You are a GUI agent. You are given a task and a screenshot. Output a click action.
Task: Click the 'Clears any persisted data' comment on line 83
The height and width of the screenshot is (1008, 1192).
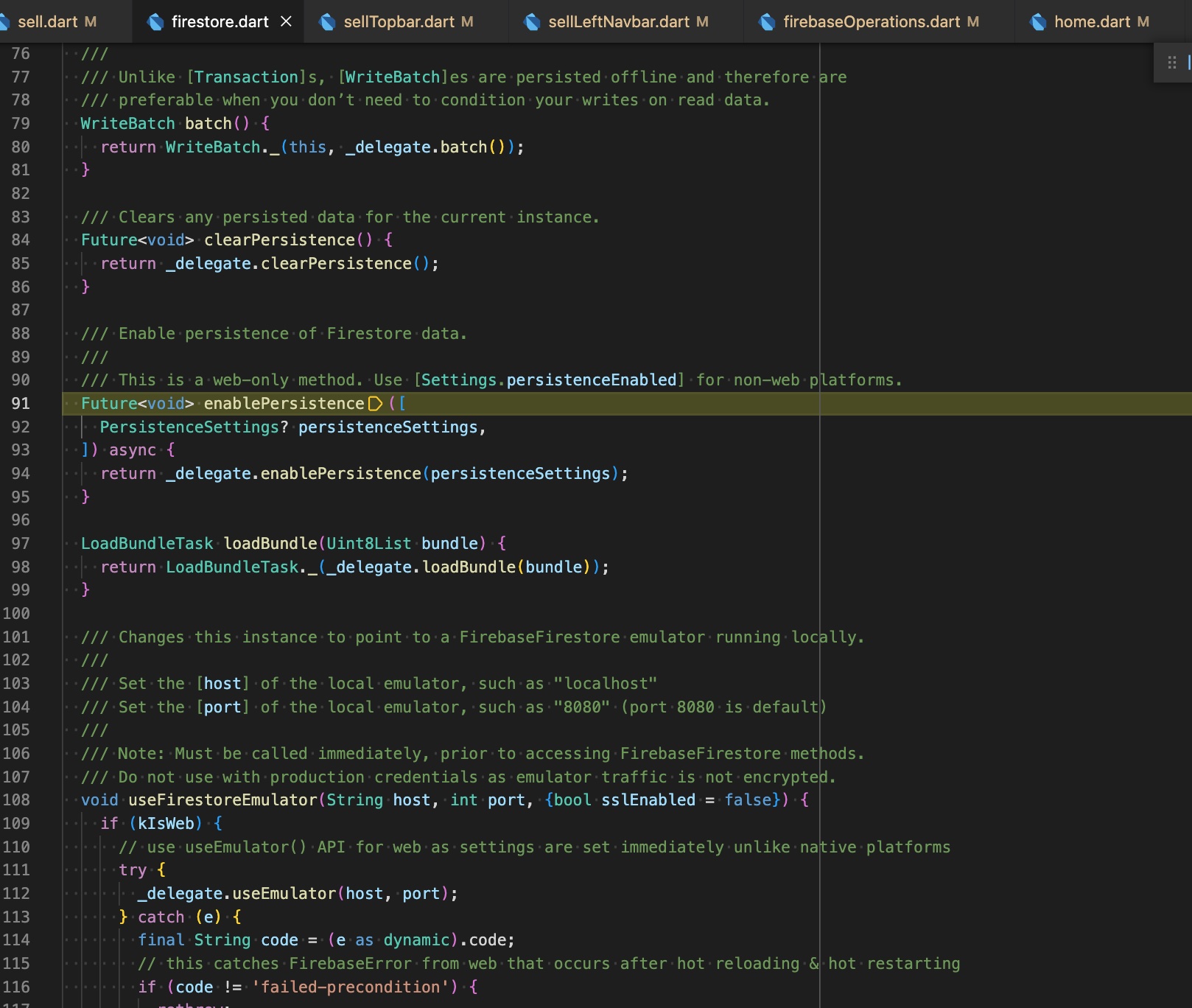click(x=340, y=217)
